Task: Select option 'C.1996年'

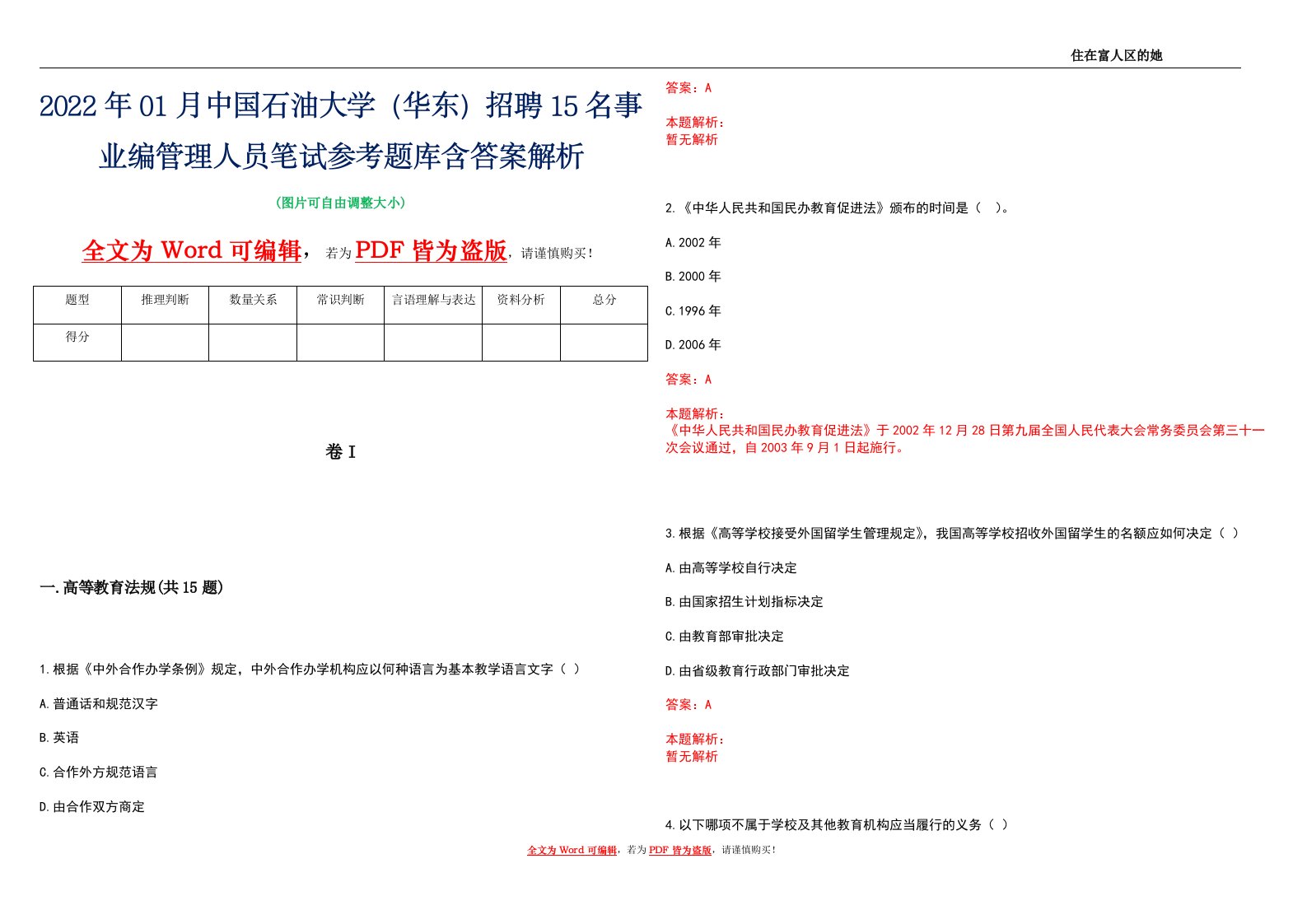Action: pos(693,311)
